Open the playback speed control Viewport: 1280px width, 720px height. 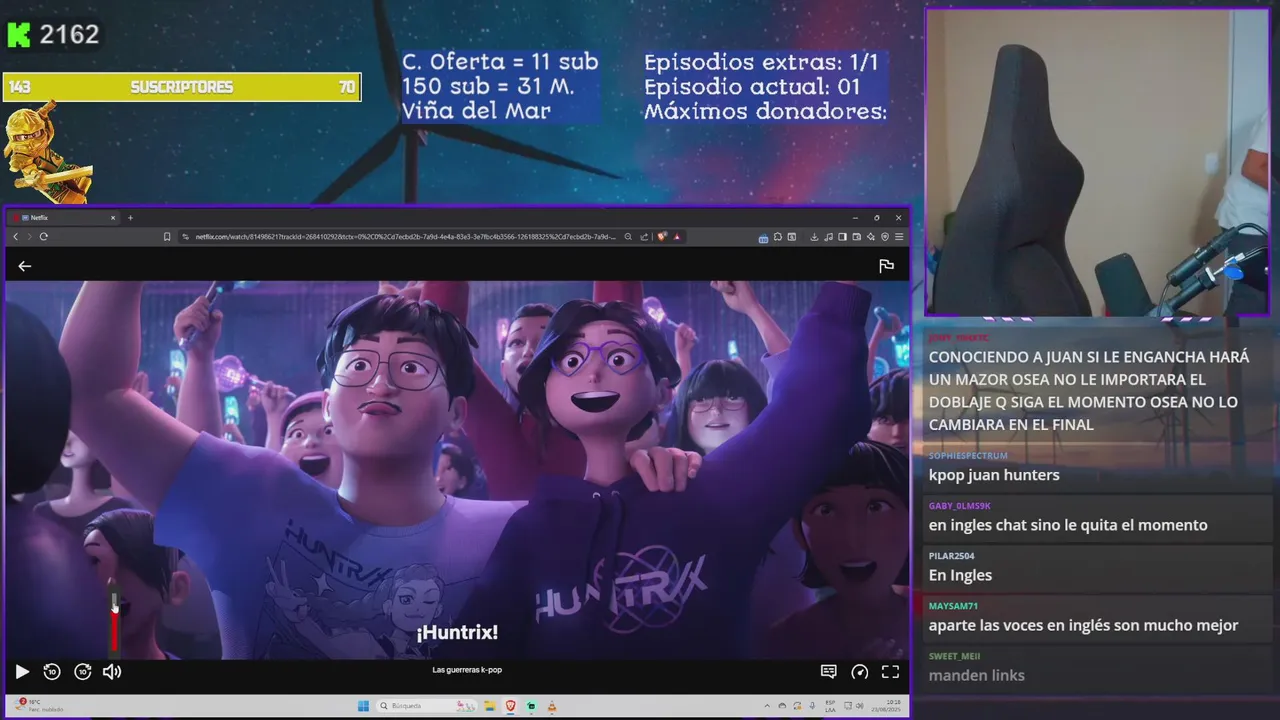859,672
